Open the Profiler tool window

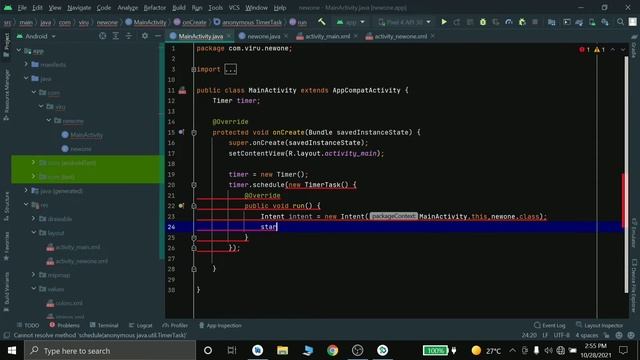click(x=175, y=325)
